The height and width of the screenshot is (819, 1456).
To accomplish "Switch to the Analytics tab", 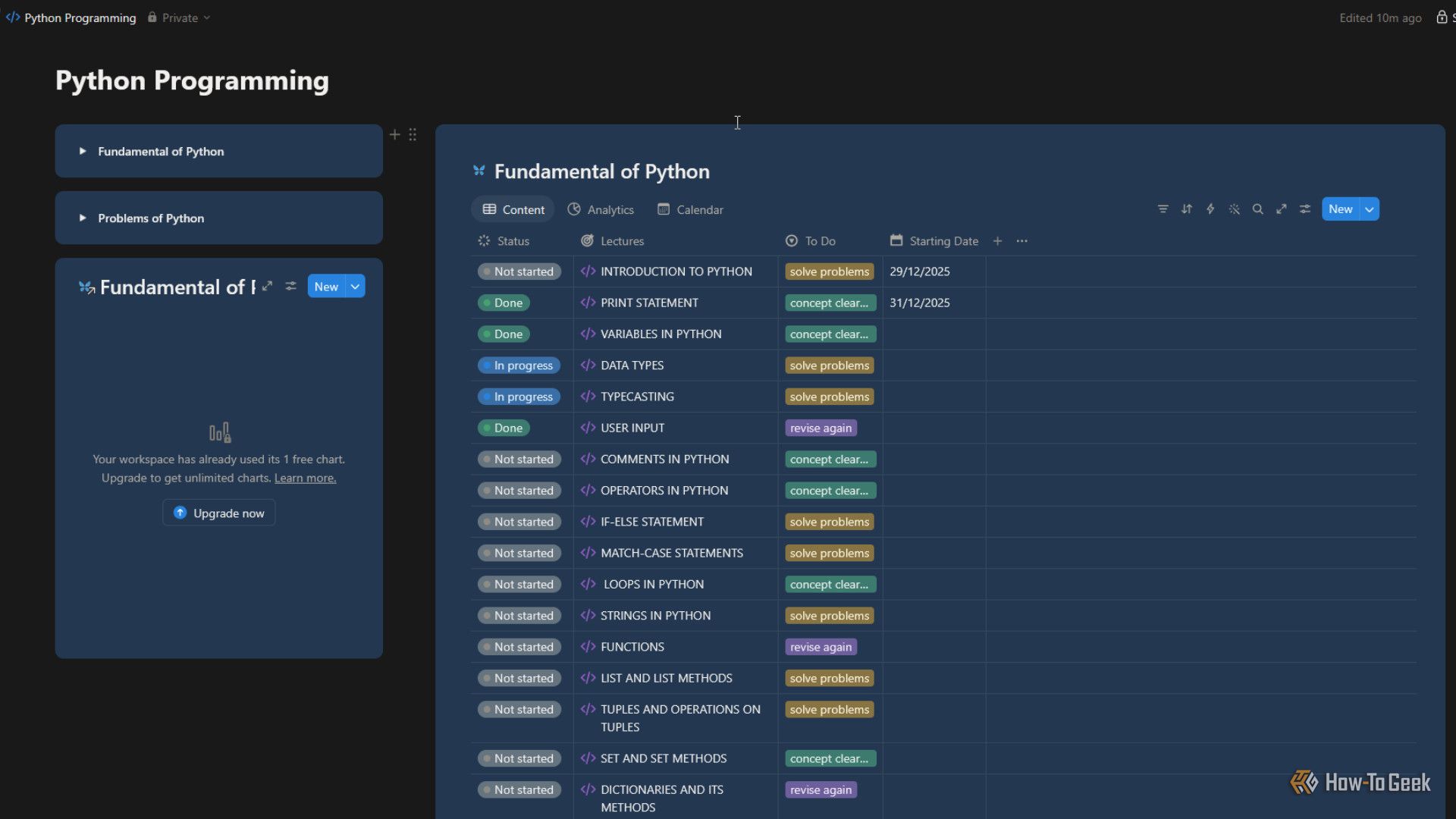I will point(600,209).
